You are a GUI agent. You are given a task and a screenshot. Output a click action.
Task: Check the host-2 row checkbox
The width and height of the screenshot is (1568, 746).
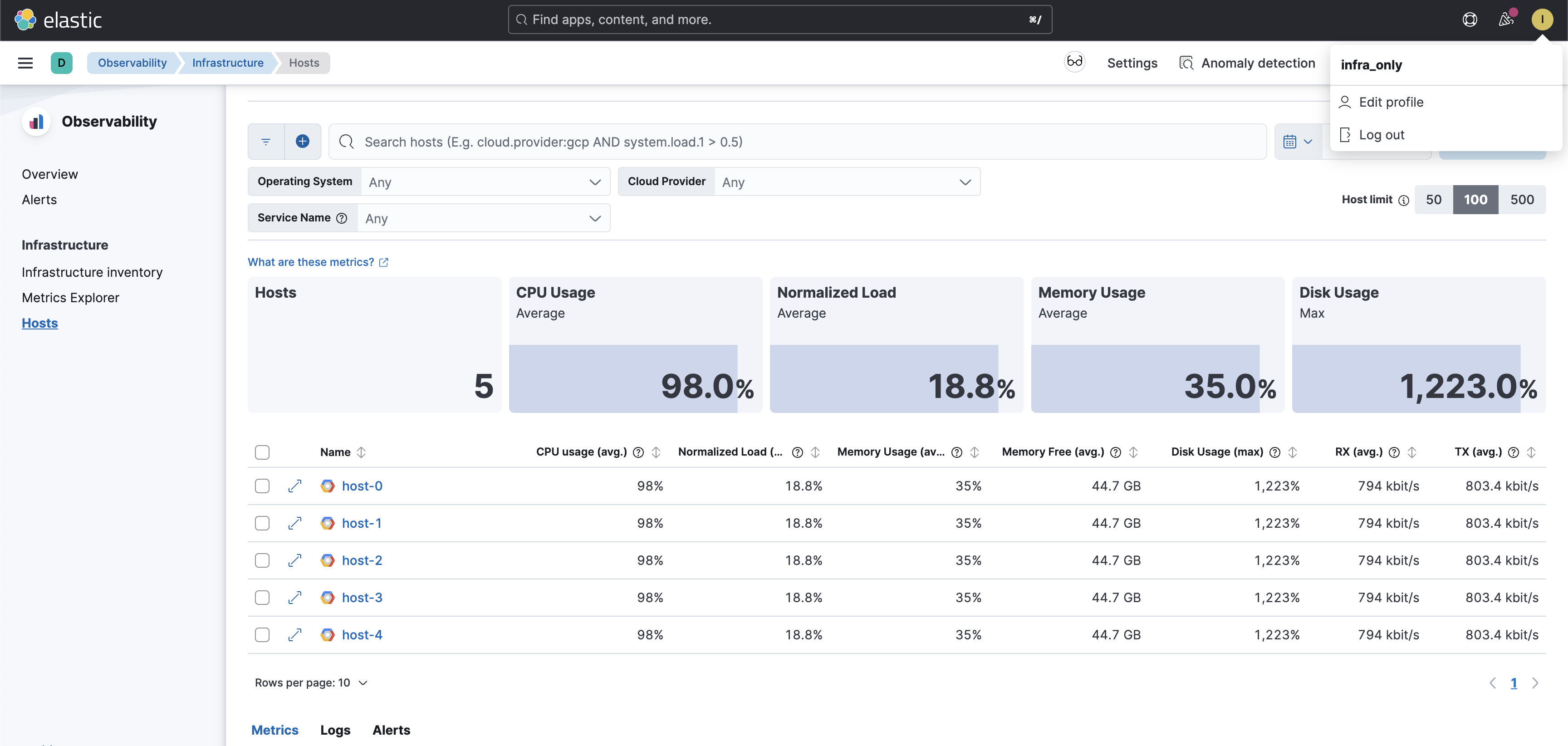click(x=262, y=560)
